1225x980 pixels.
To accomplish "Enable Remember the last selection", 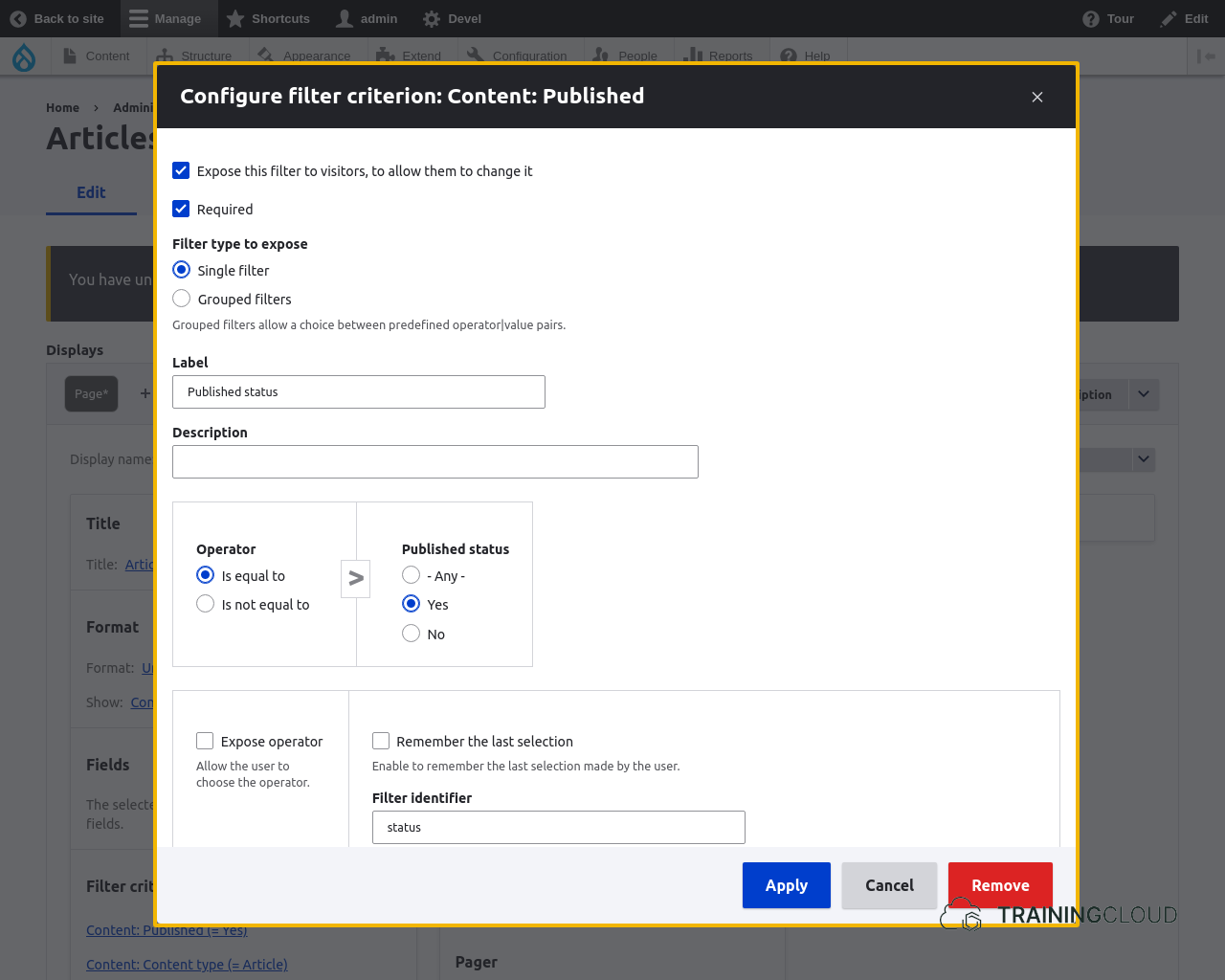I will tap(381, 741).
